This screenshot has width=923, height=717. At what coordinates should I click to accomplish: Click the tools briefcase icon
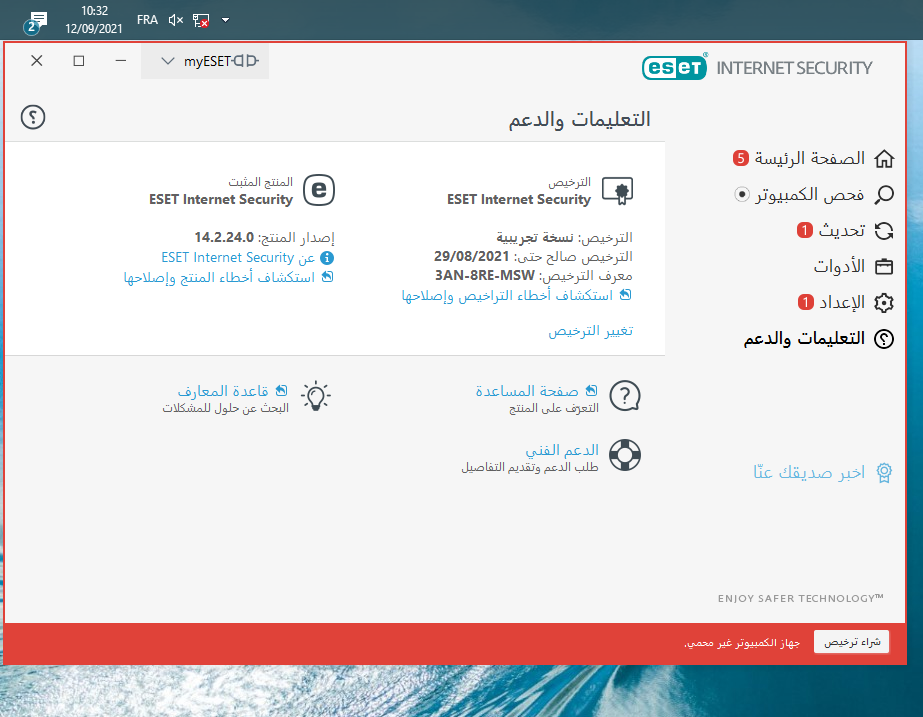884,267
